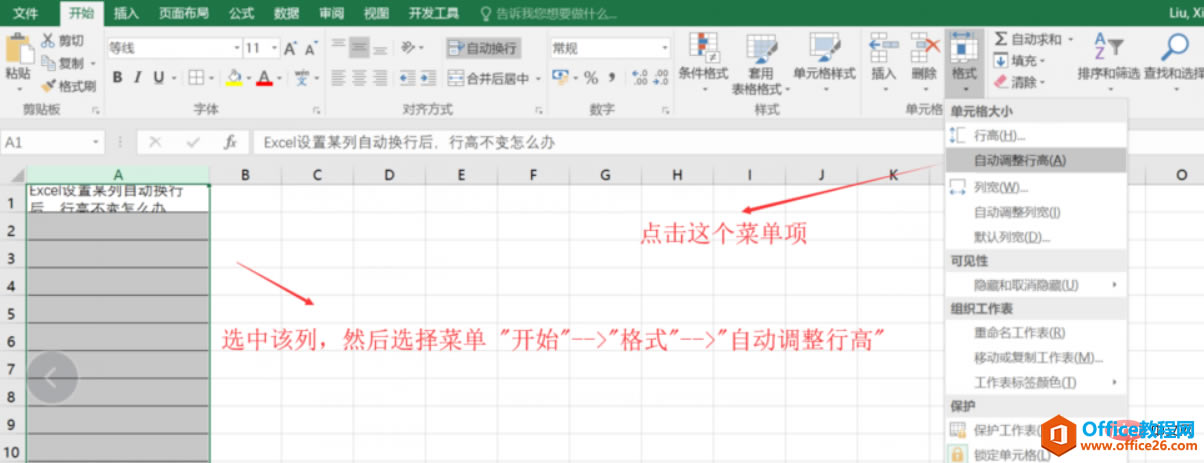
Task: Click the top align icon
Action: coord(338,47)
